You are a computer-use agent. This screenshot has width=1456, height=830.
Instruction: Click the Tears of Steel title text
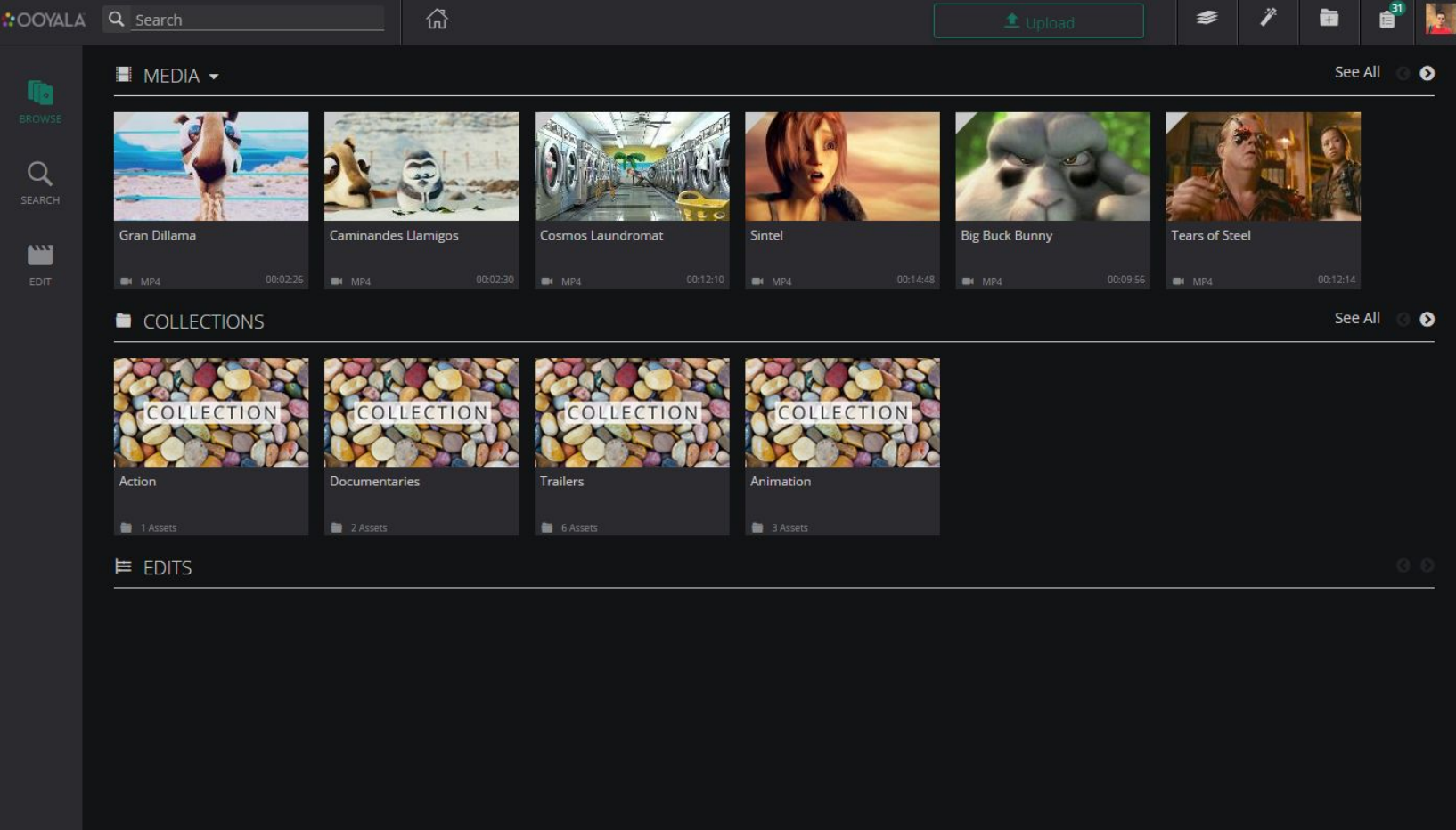pyautogui.click(x=1210, y=235)
